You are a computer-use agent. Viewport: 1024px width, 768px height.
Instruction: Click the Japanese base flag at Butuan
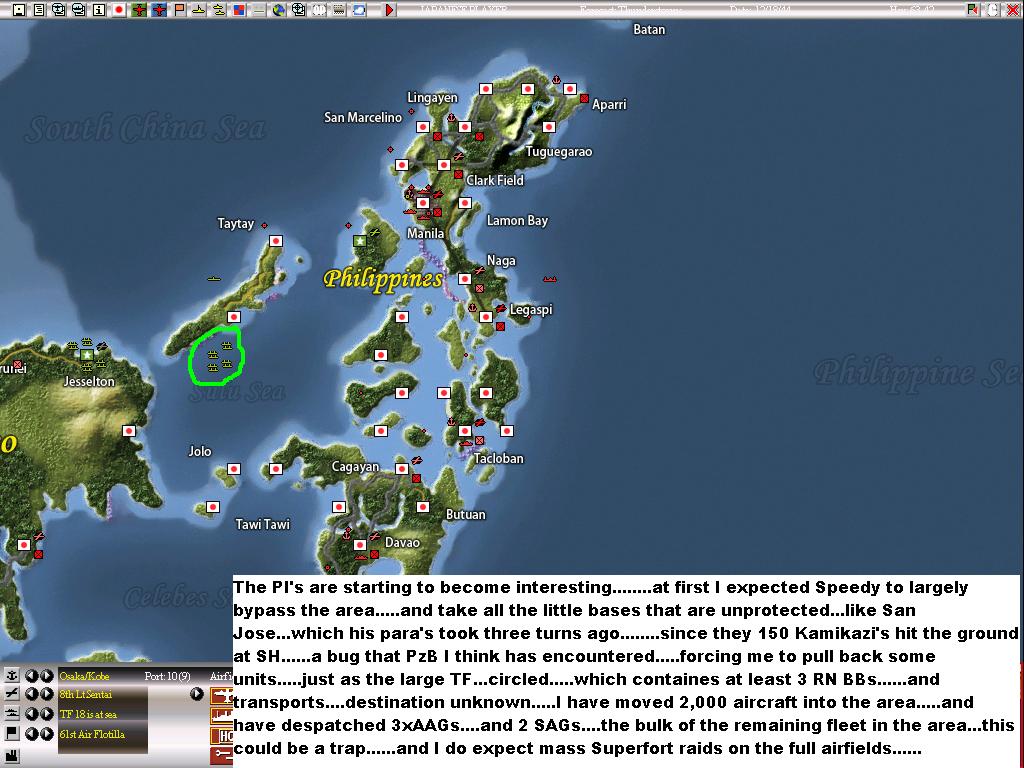[x=423, y=507]
